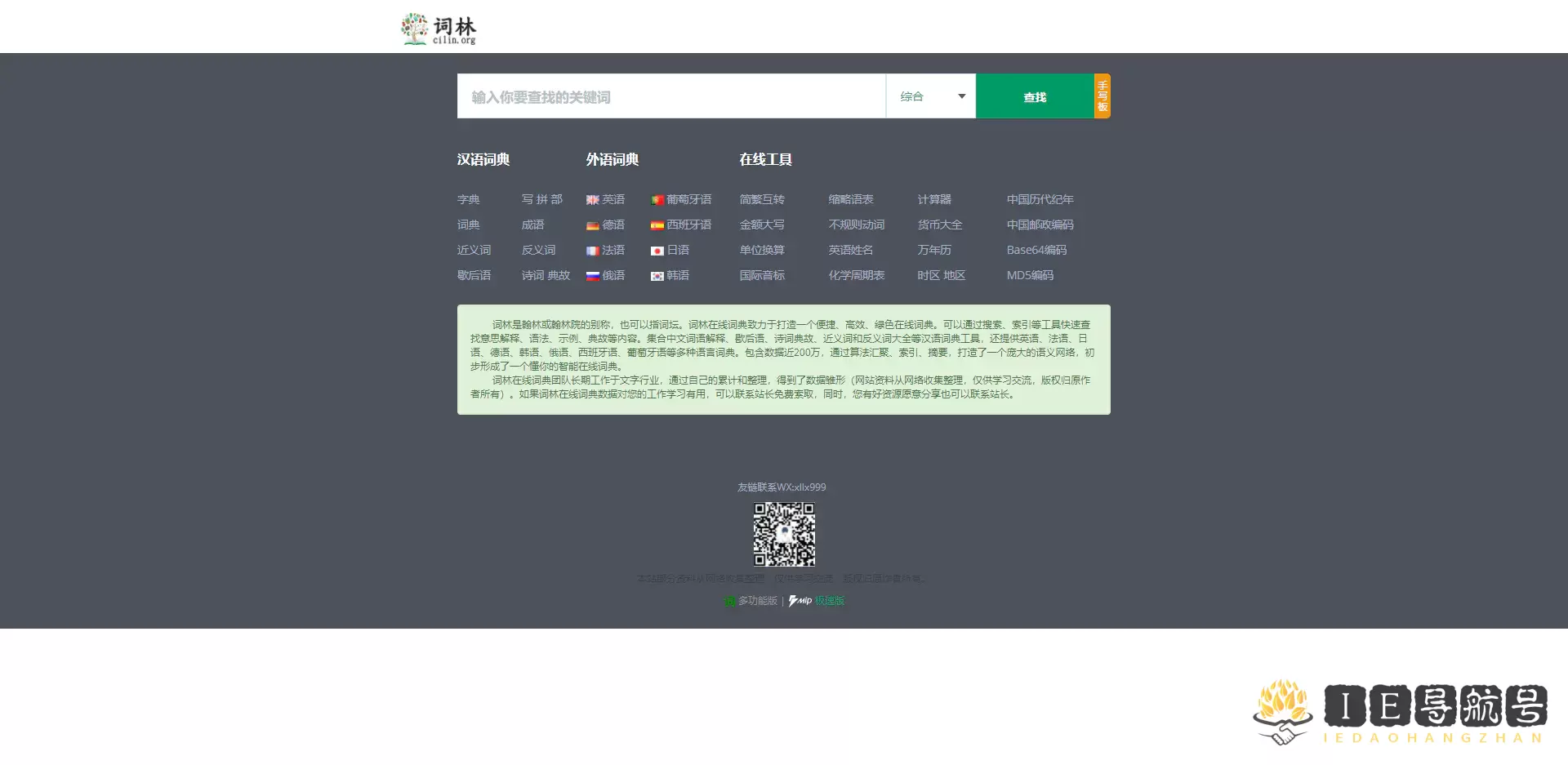This screenshot has width=1568, height=765.
Task: Open the 成语 idiom dictionary link
Action: coord(532,225)
